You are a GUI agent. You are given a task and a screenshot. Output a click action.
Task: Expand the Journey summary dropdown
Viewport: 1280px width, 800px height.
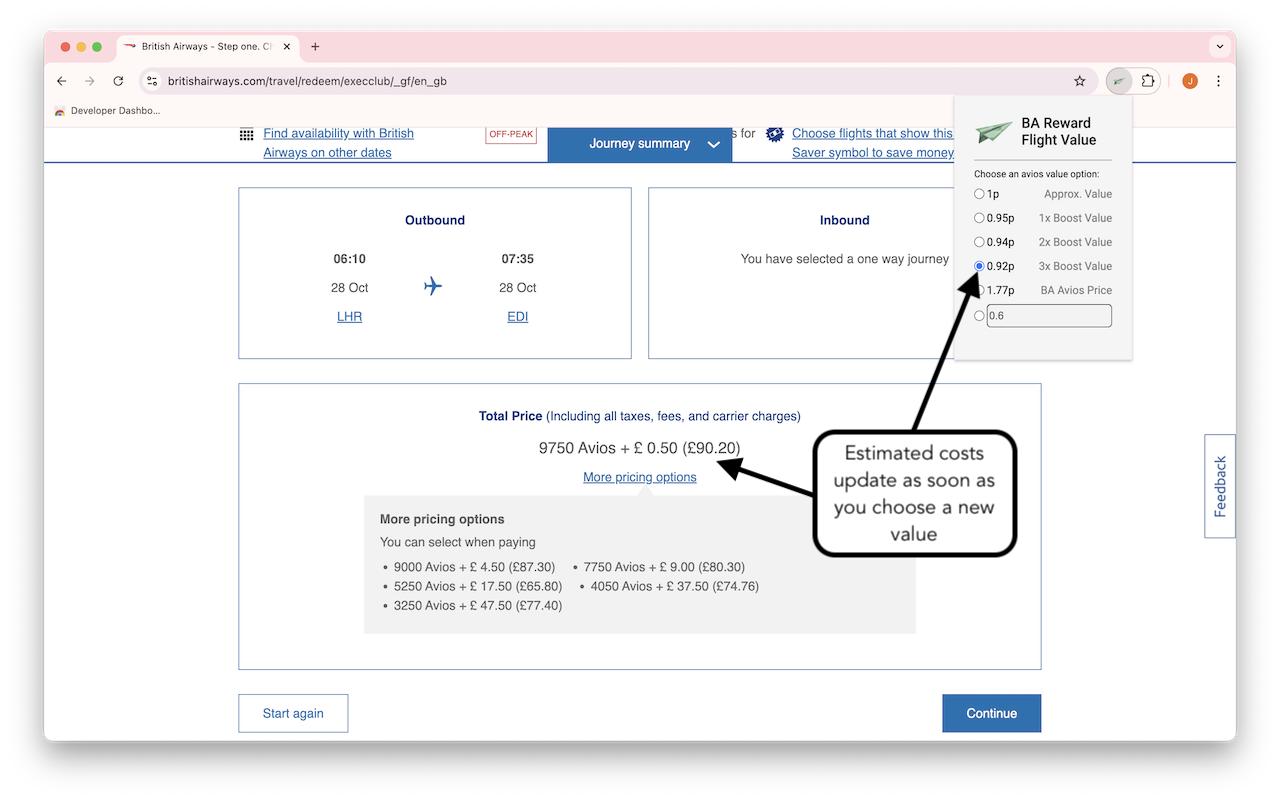(x=640, y=144)
